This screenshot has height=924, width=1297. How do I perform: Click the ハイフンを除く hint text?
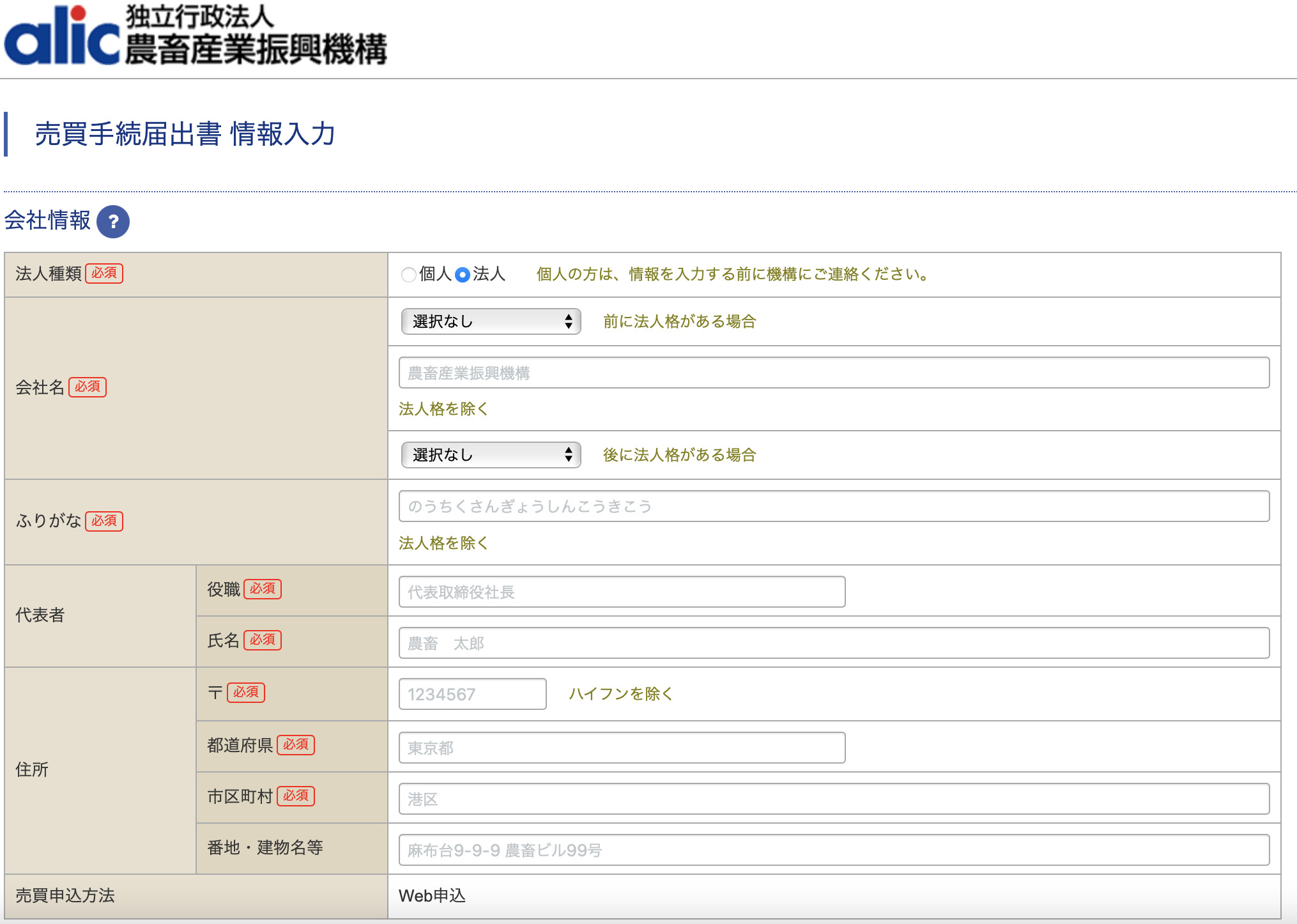coord(621,694)
